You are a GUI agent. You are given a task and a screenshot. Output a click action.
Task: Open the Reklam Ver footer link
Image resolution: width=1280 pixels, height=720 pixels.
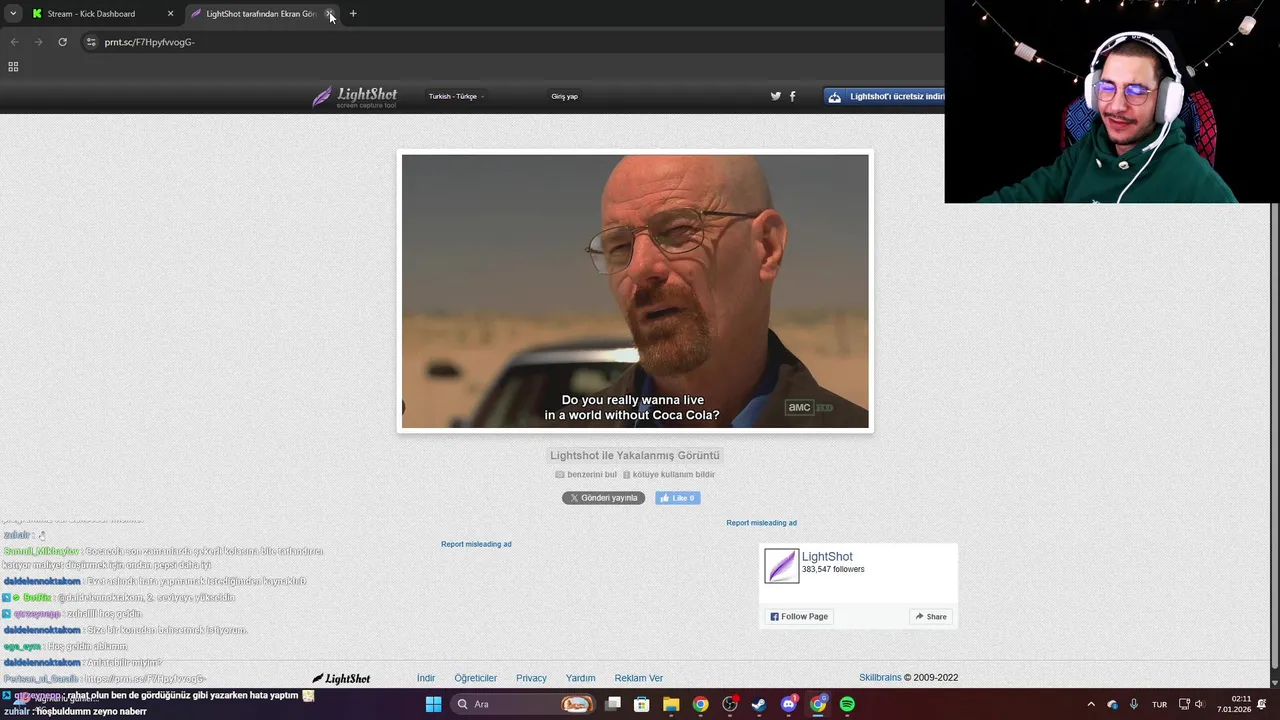click(639, 678)
